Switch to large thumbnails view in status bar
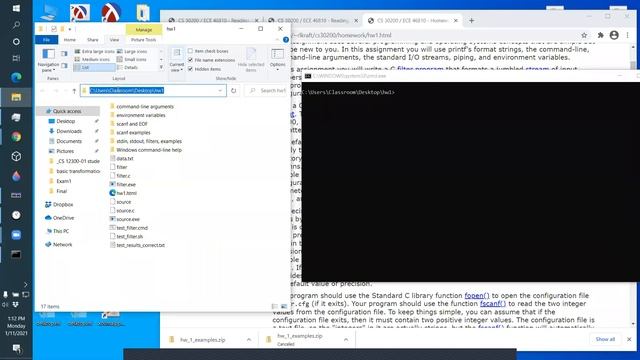 point(284,306)
